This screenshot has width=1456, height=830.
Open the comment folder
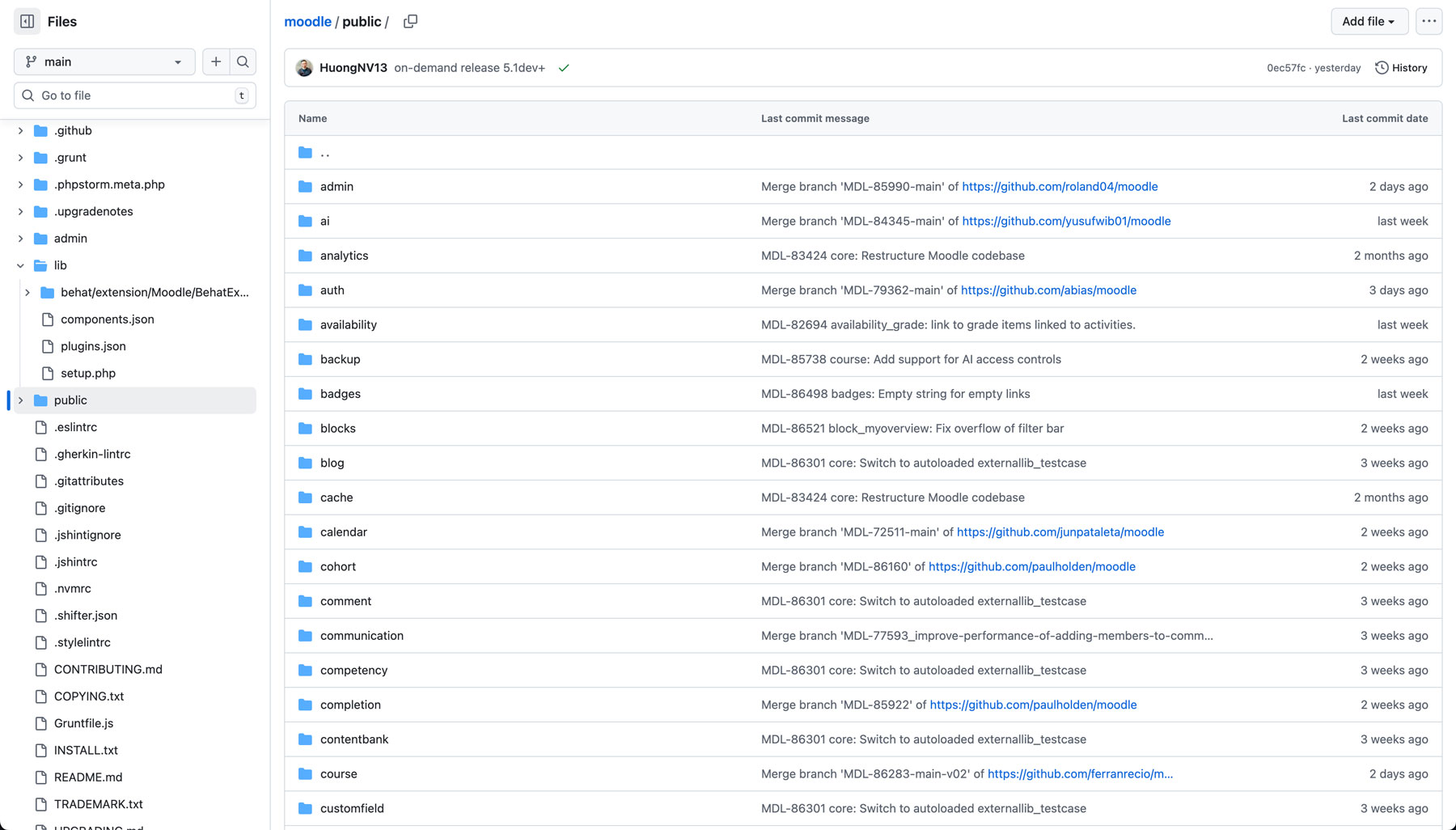click(x=345, y=601)
